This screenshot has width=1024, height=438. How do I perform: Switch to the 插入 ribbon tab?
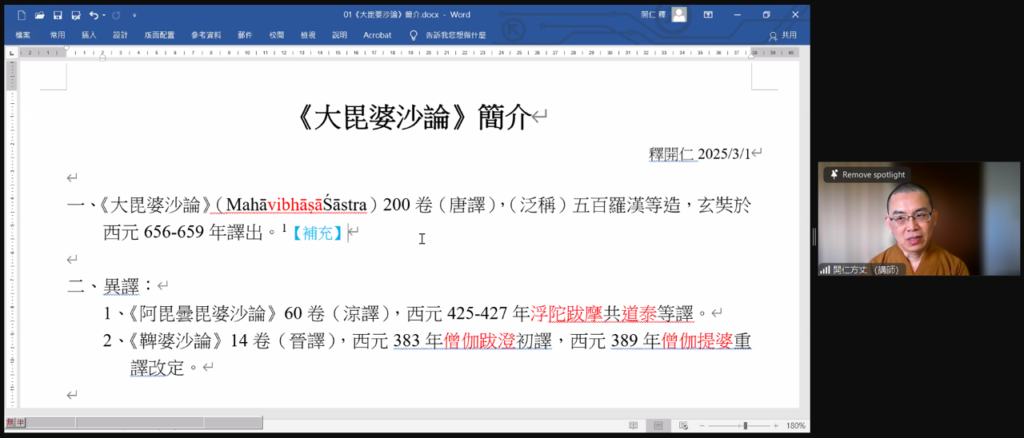click(x=89, y=34)
